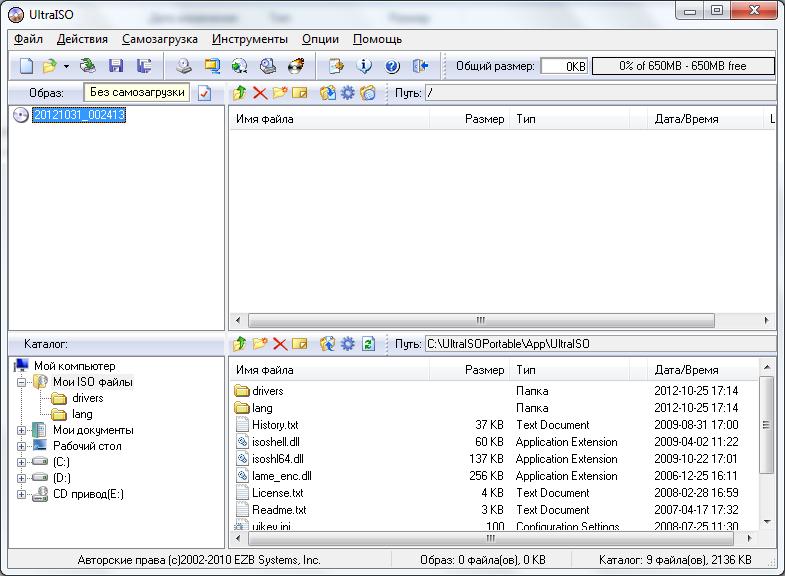Click the disc with green arrow convert icon
The image size is (785, 576).
239,66
